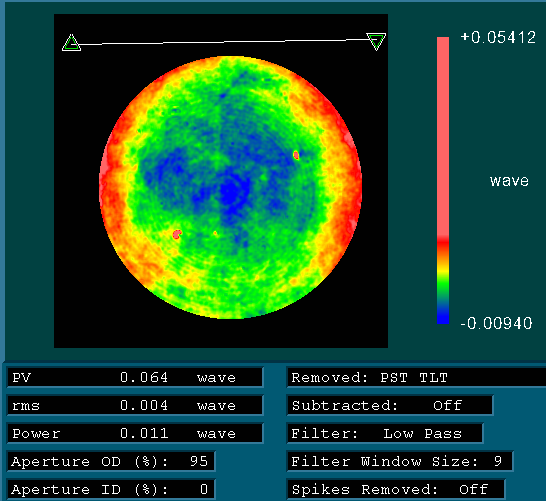Click the wave unit label beside the scale

click(509, 181)
